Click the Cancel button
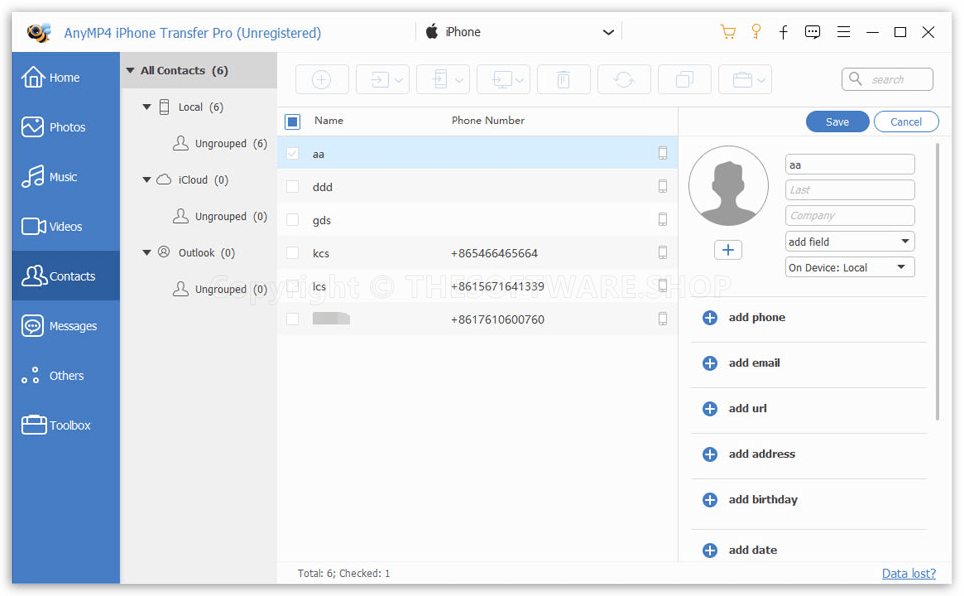The width and height of the screenshot is (964, 596). click(x=906, y=122)
